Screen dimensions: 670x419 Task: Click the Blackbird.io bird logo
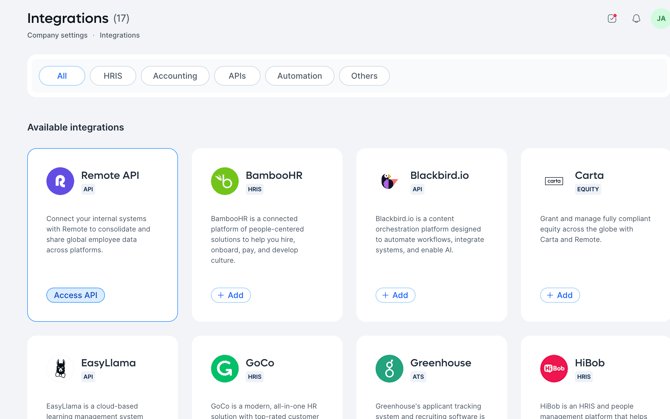click(389, 181)
